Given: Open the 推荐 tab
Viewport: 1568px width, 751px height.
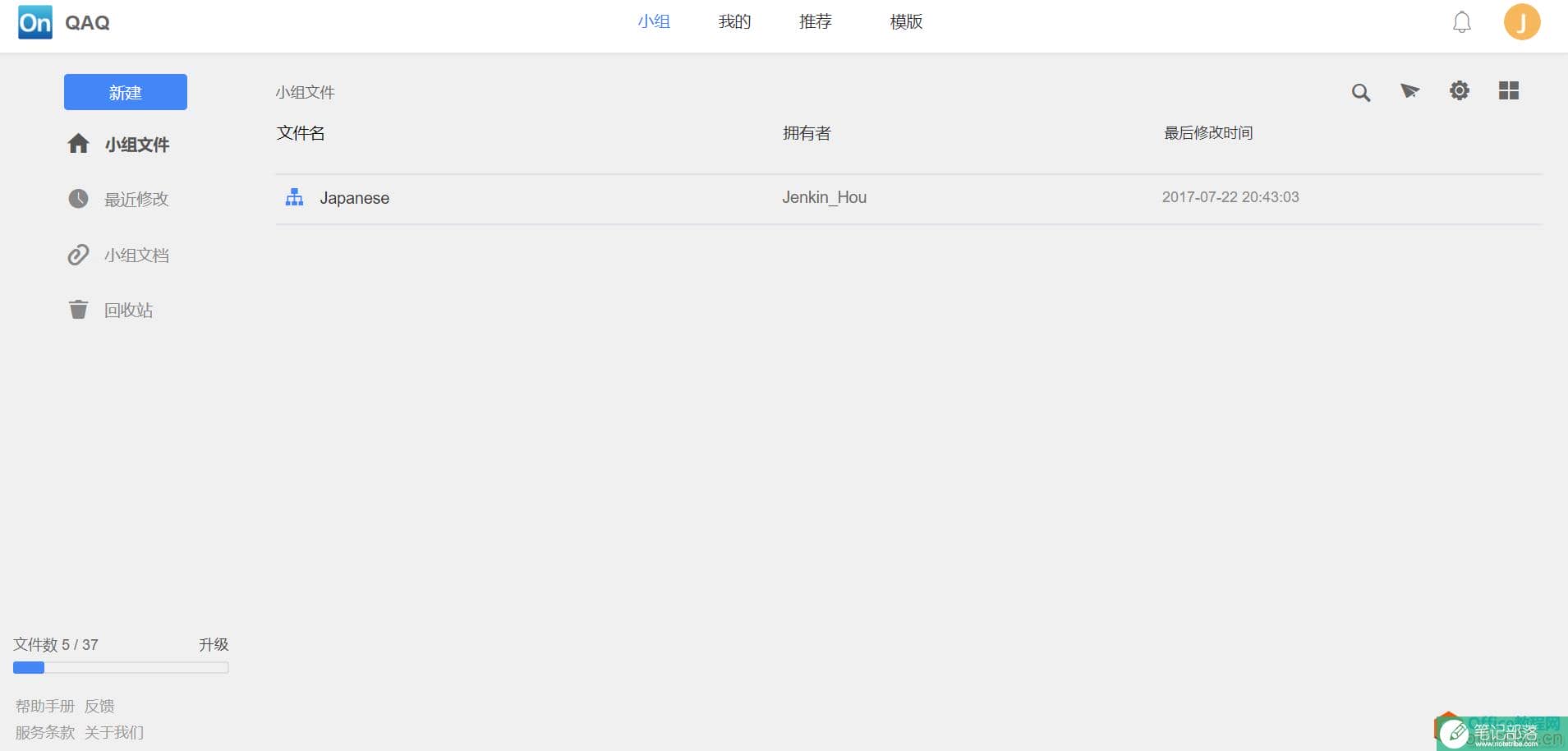Looking at the screenshot, I should [816, 21].
